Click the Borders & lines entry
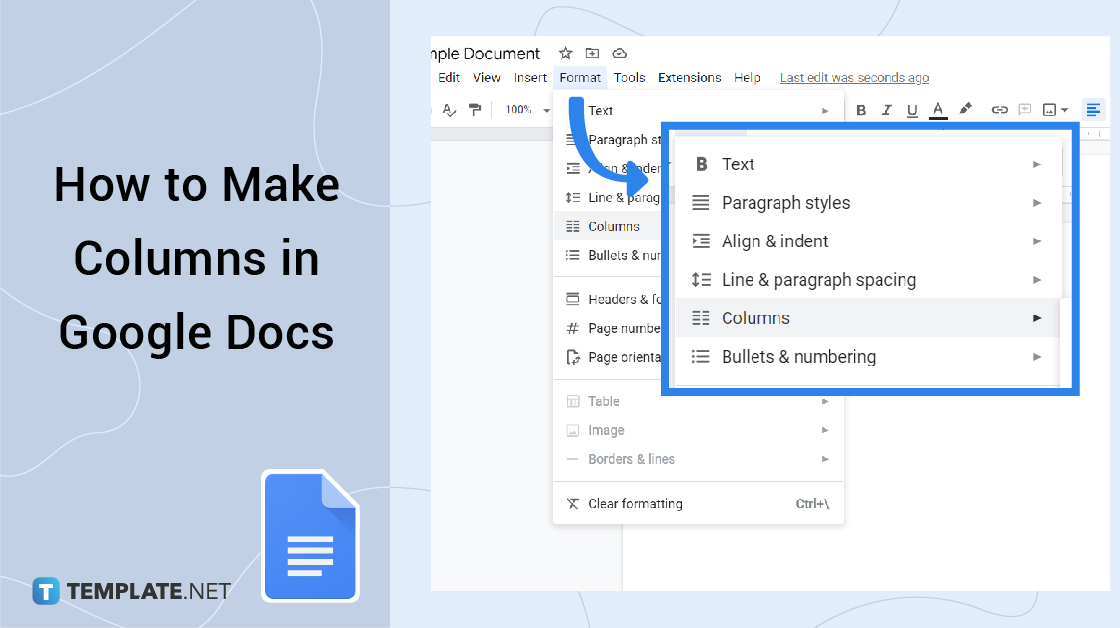This screenshot has height=628, width=1120. (699, 459)
